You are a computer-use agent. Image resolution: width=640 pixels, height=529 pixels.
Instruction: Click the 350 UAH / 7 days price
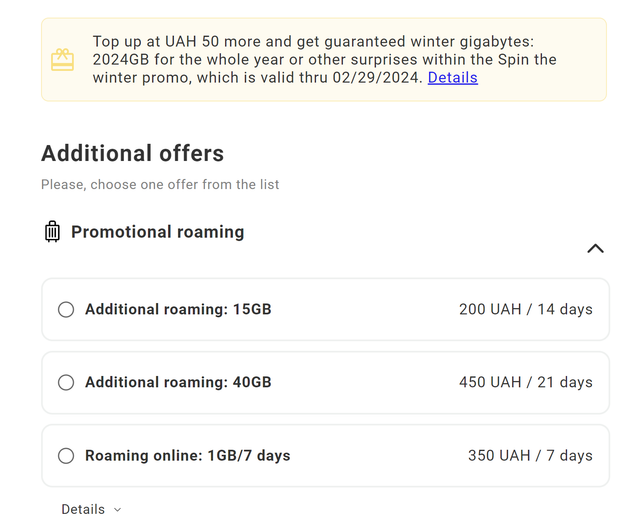point(530,456)
